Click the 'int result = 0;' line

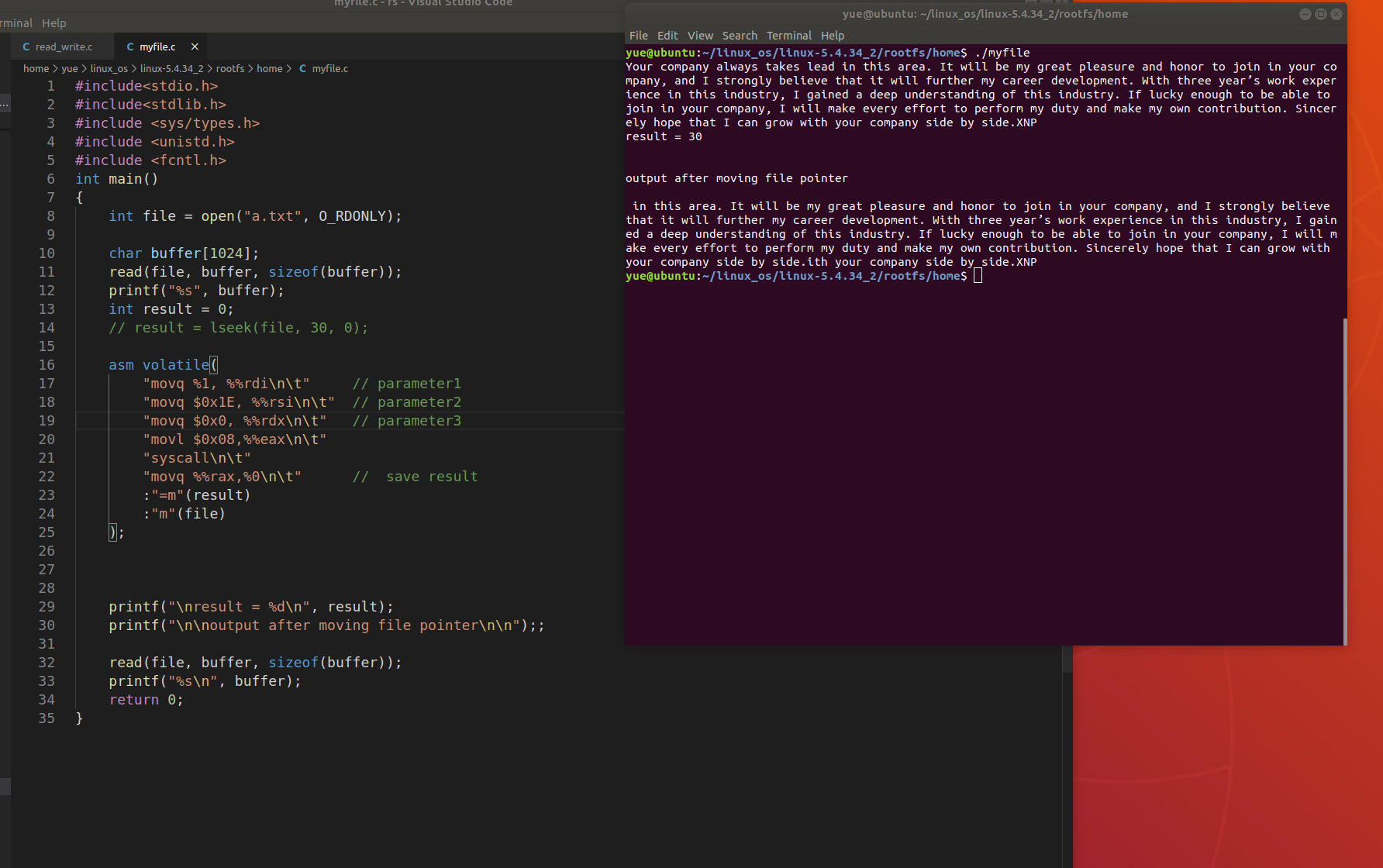pos(171,309)
